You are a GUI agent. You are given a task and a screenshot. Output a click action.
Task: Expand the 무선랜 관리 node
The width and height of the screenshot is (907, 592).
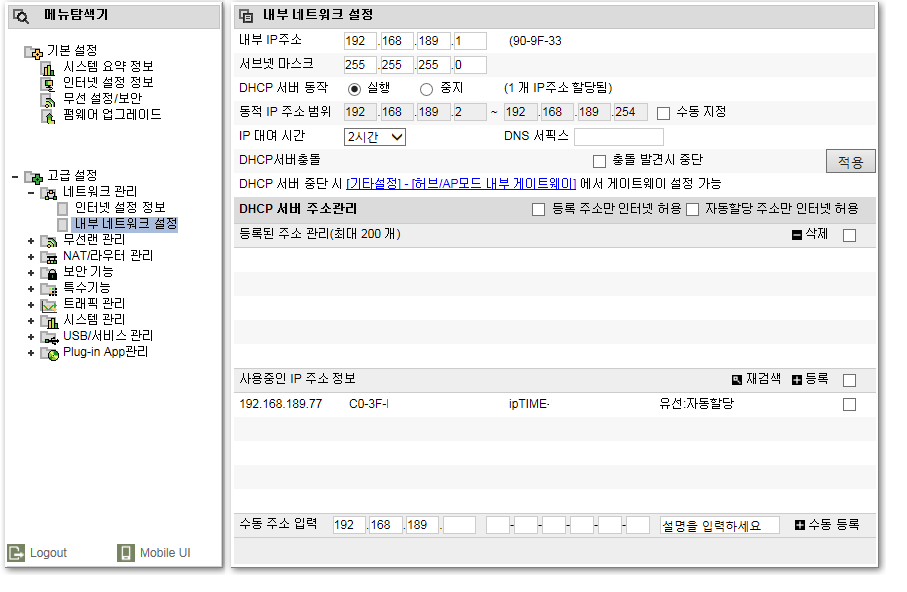tap(31, 241)
